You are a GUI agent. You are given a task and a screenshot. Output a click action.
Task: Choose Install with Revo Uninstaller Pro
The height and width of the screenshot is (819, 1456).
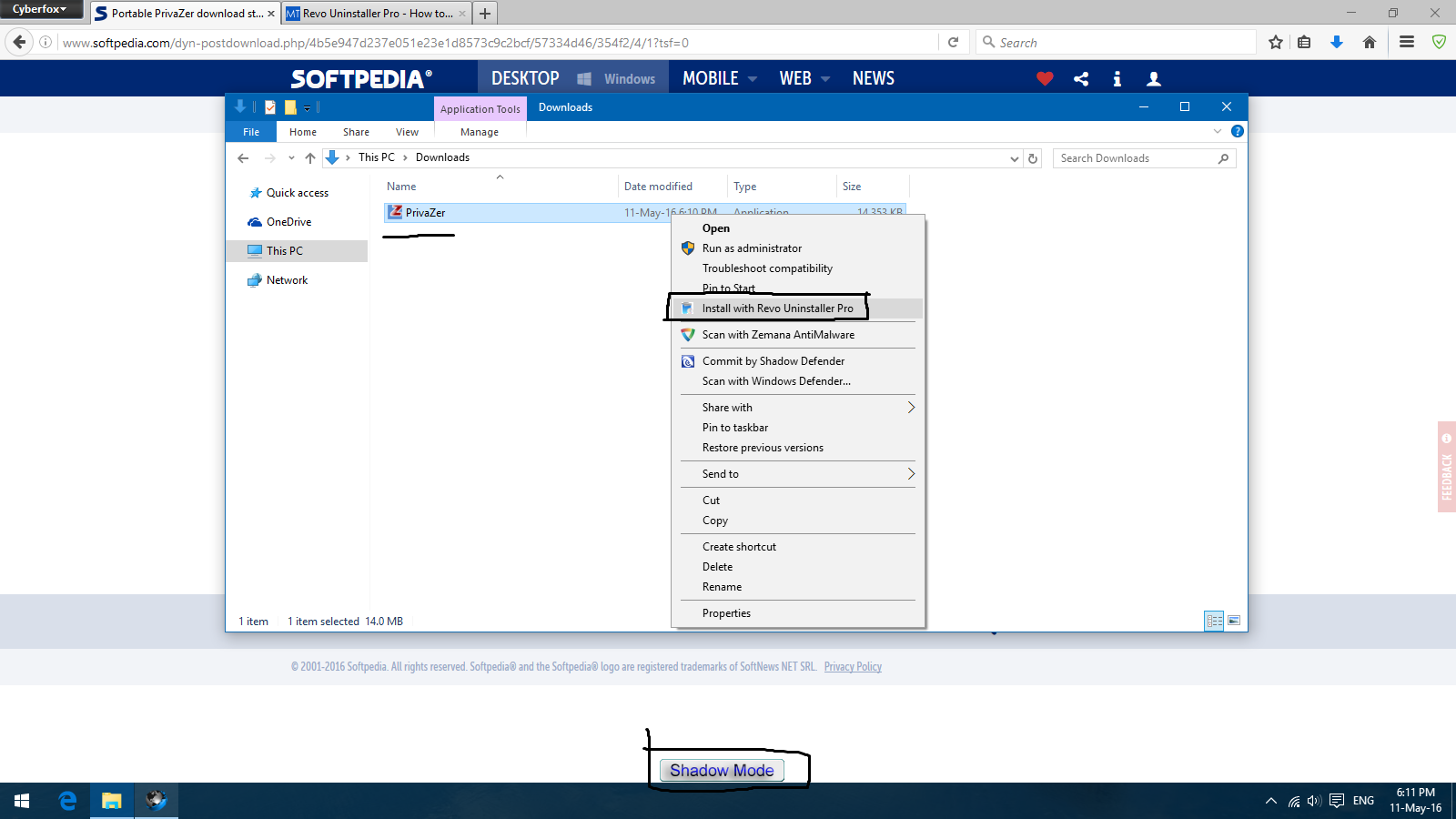797,308
